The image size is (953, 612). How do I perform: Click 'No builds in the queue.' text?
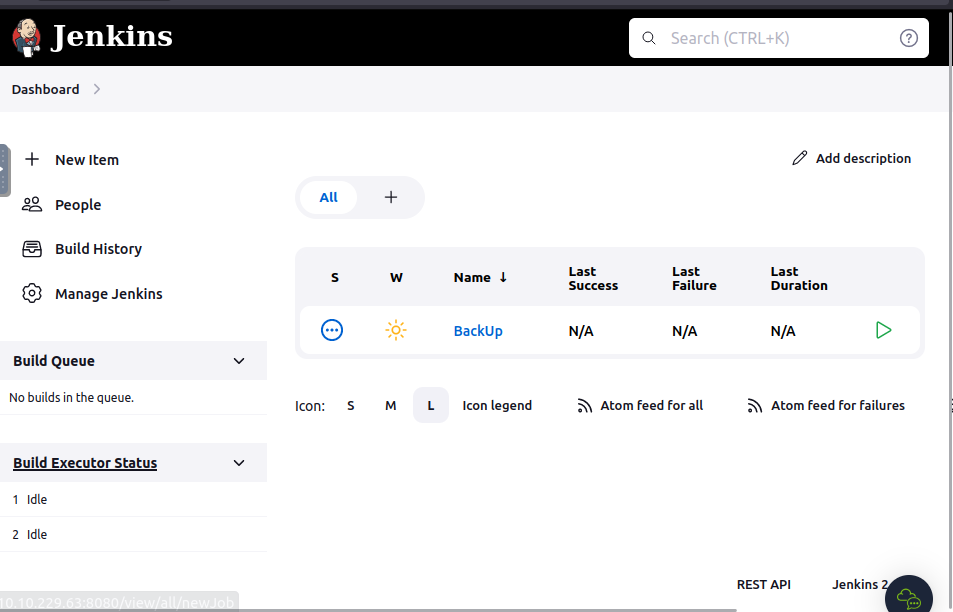click(71, 397)
